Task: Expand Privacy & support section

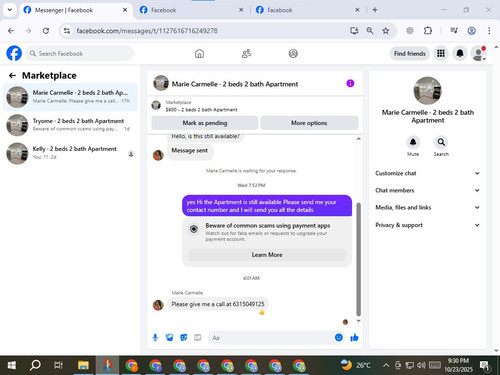Action: coord(428,225)
